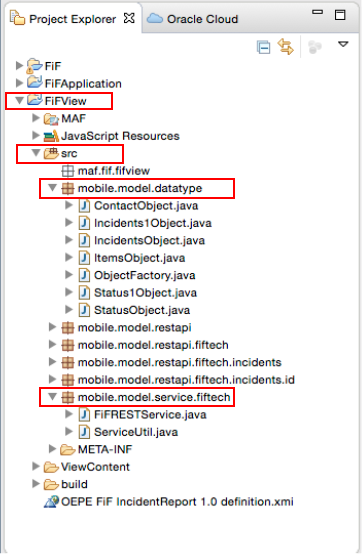Click the Oracle Cloud tab cloud icon
This screenshot has width=362, height=554.
pos(154,18)
